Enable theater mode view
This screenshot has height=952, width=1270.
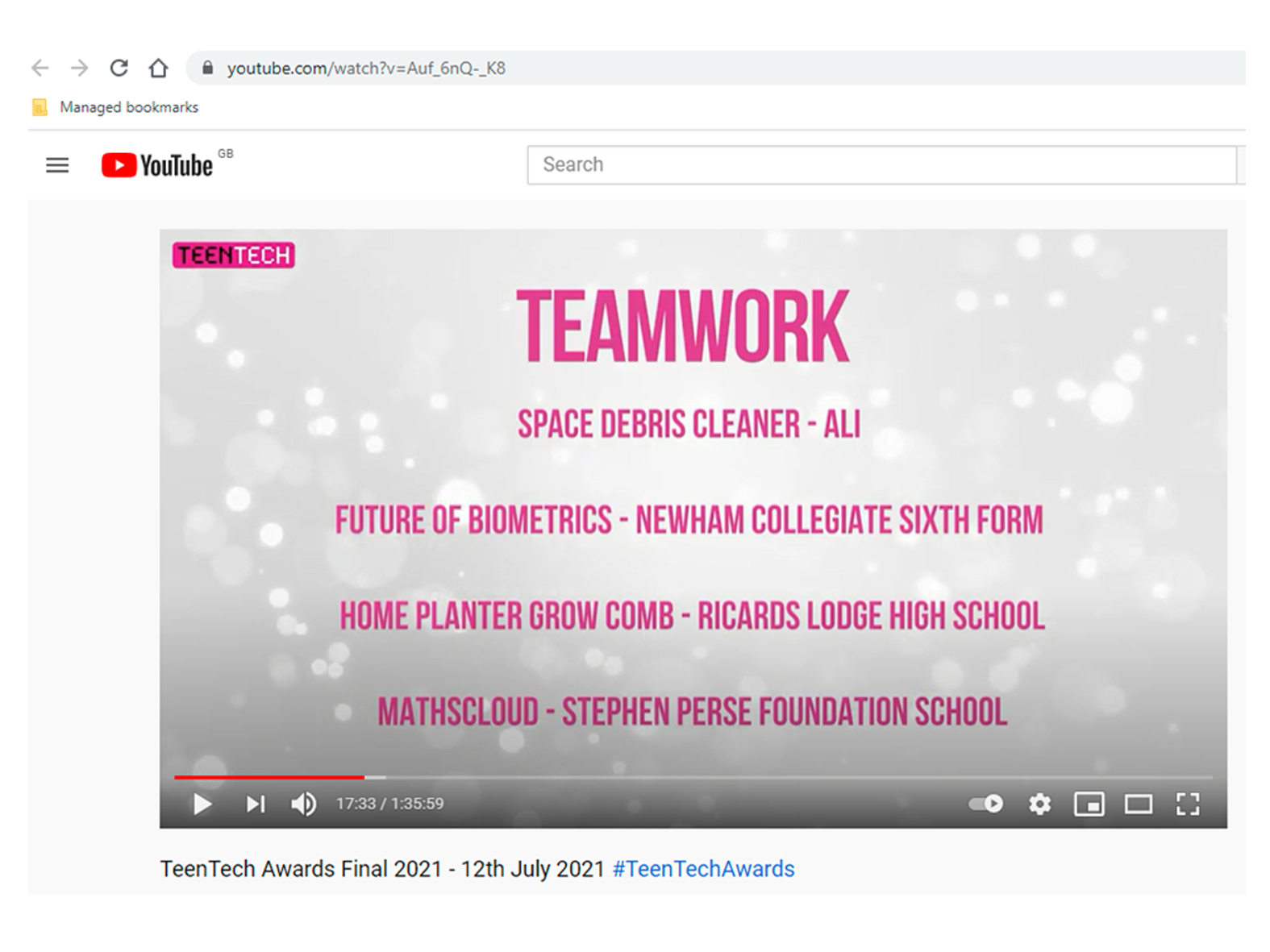pyautogui.click(x=1139, y=804)
